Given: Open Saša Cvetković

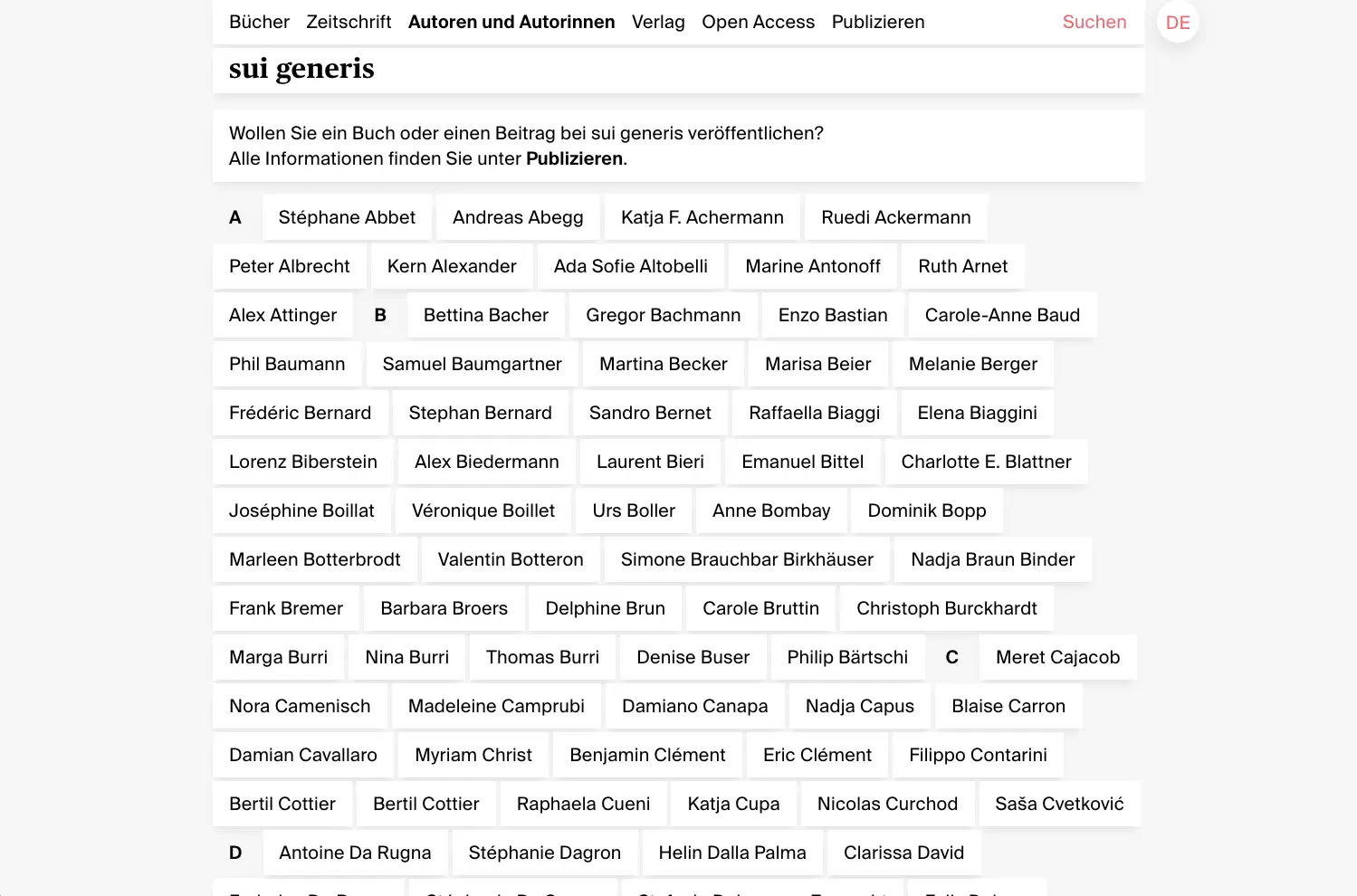Looking at the screenshot, I should (x=1059, y=804).
